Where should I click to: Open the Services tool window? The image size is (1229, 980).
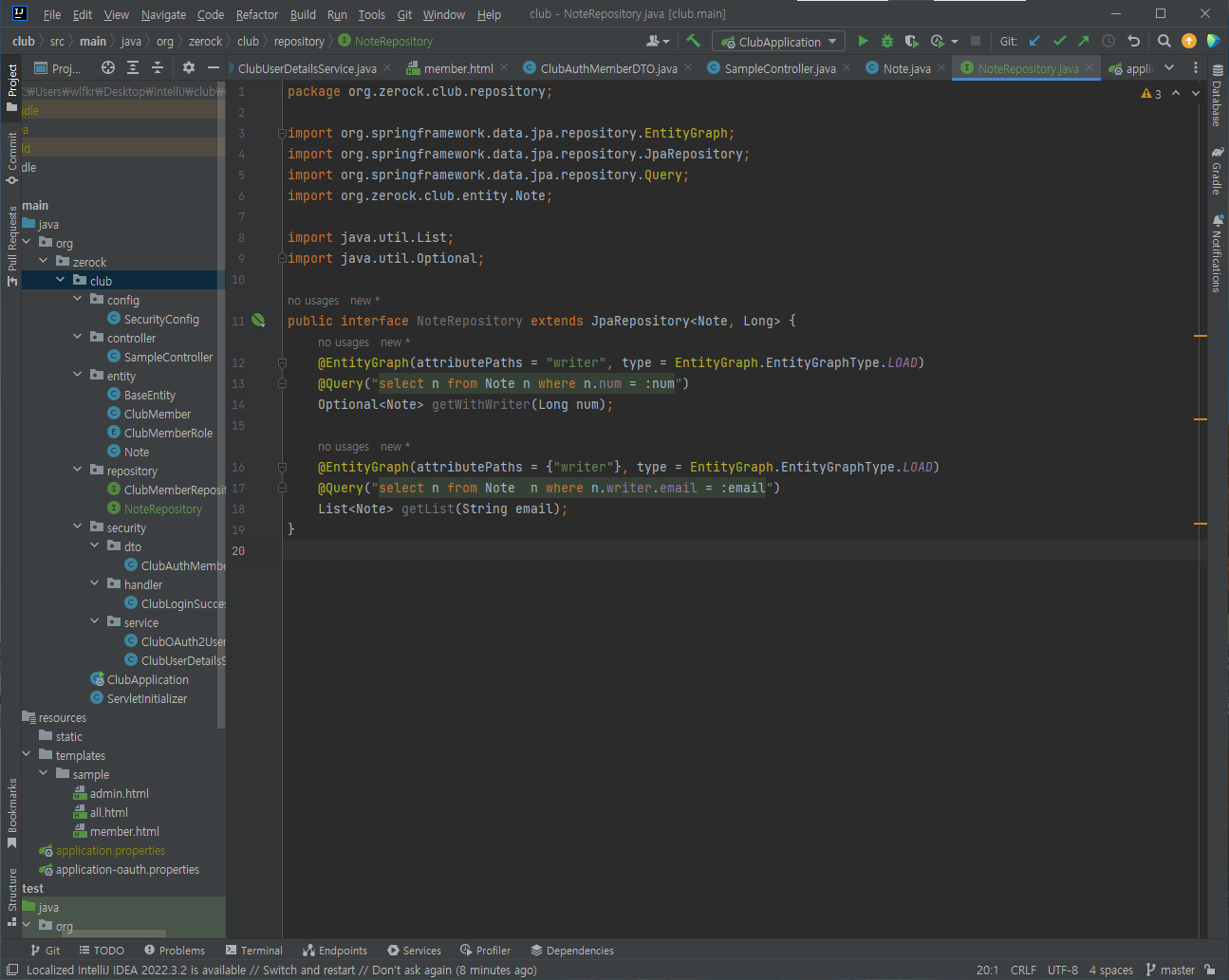pos(414,950)
